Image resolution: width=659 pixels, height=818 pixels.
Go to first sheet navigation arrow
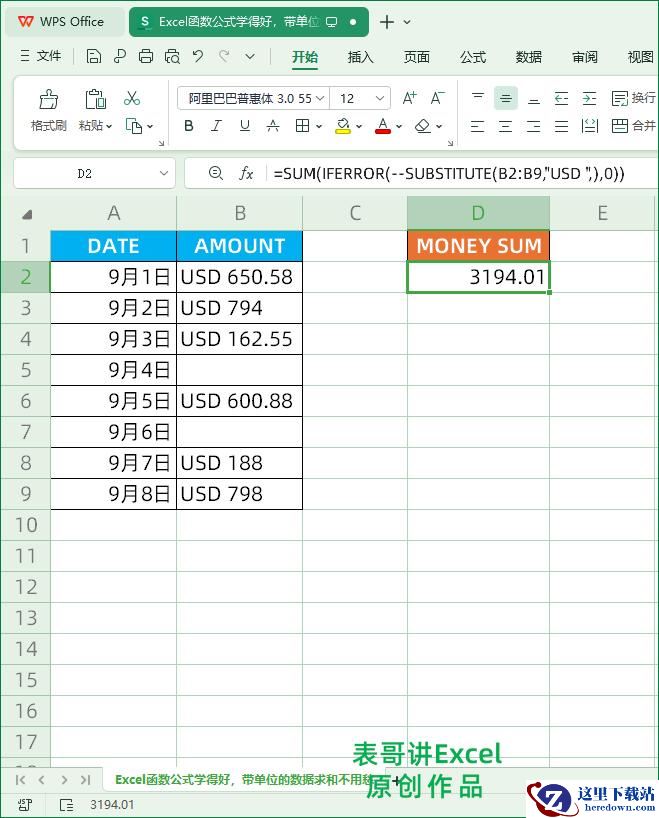[x=20, y=780]
